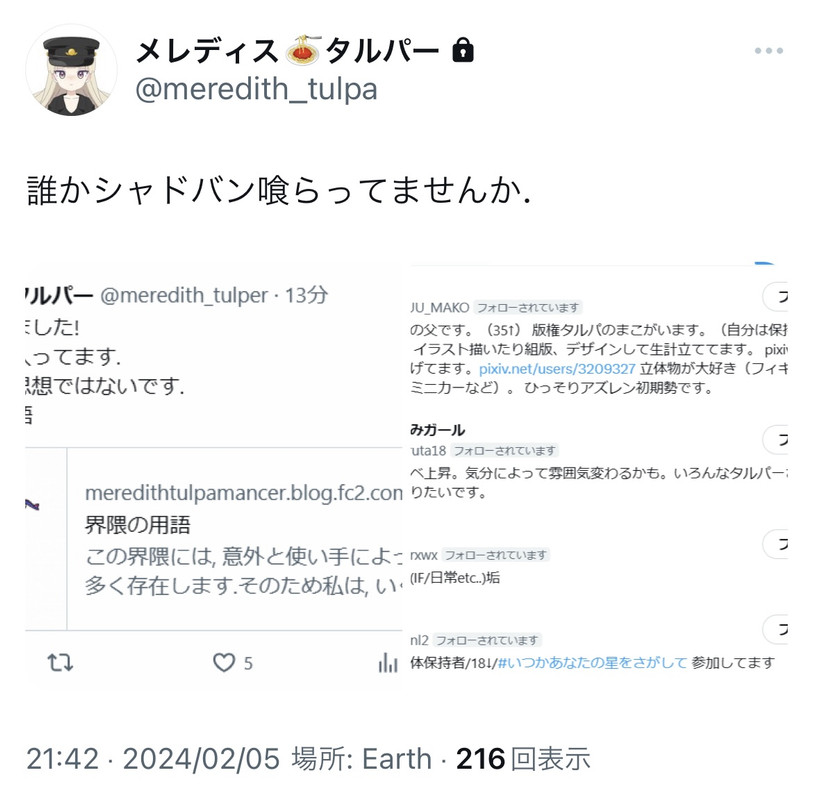Click the spaghetti emoji in the display name
The image size is (813, 800).
303,50
